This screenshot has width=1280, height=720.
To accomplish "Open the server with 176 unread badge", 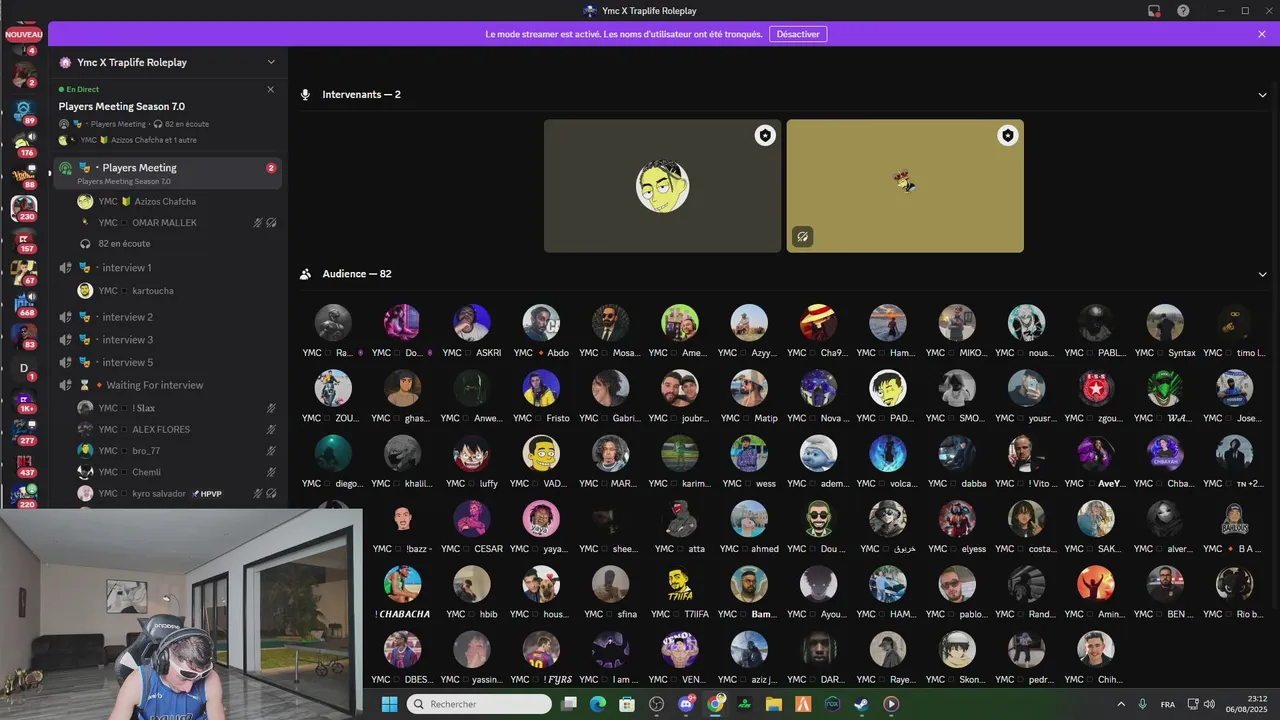I will 23,143.
